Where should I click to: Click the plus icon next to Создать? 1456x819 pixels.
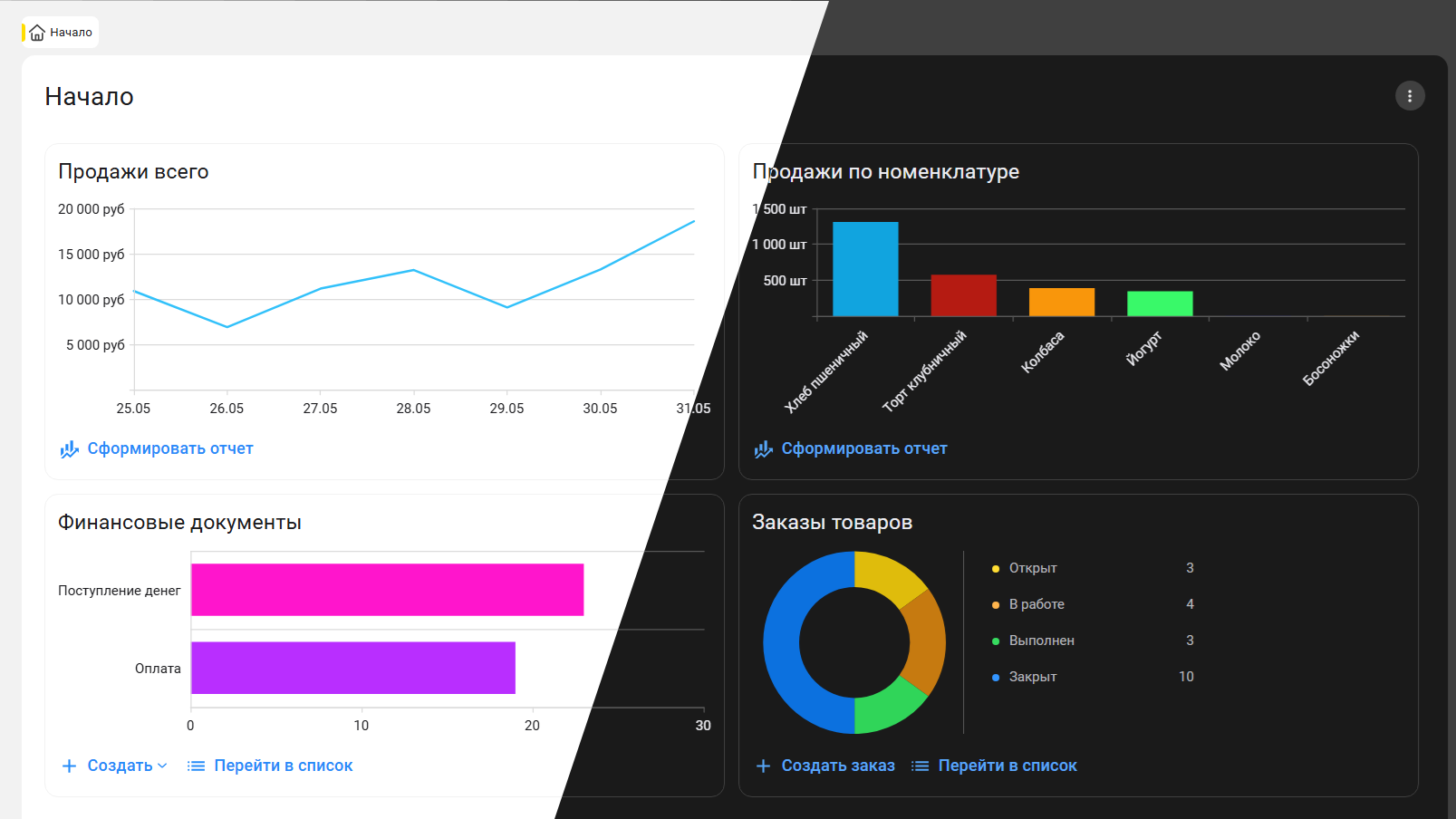tap(69, 766)
